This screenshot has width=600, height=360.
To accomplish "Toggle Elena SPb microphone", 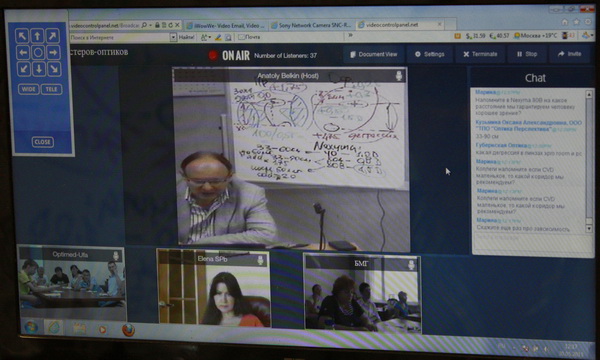I will point(260,261).
